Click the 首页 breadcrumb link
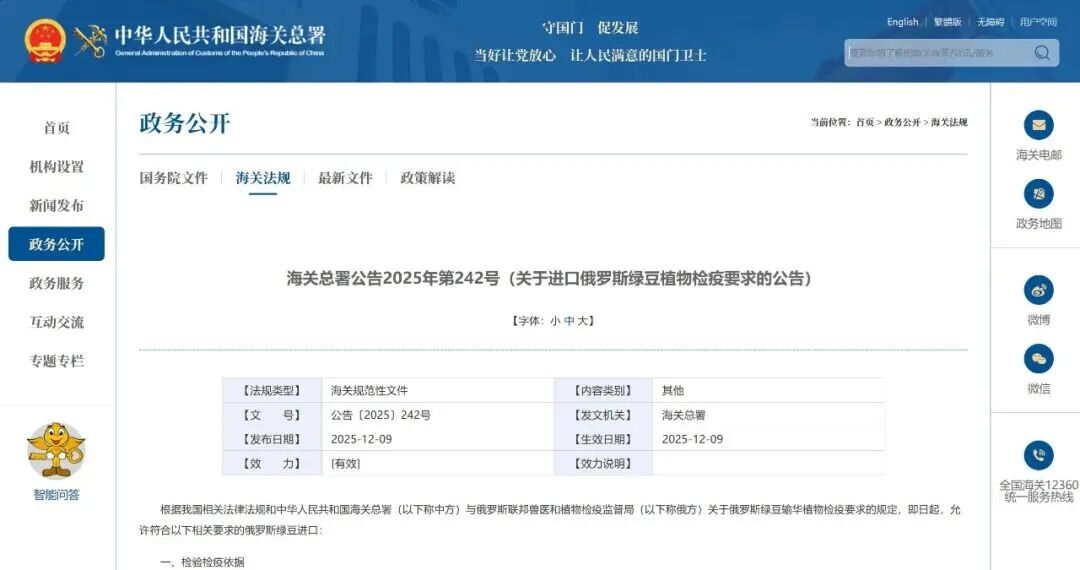The width and height of the screenshot is (1080, 570). pos(865,122)
